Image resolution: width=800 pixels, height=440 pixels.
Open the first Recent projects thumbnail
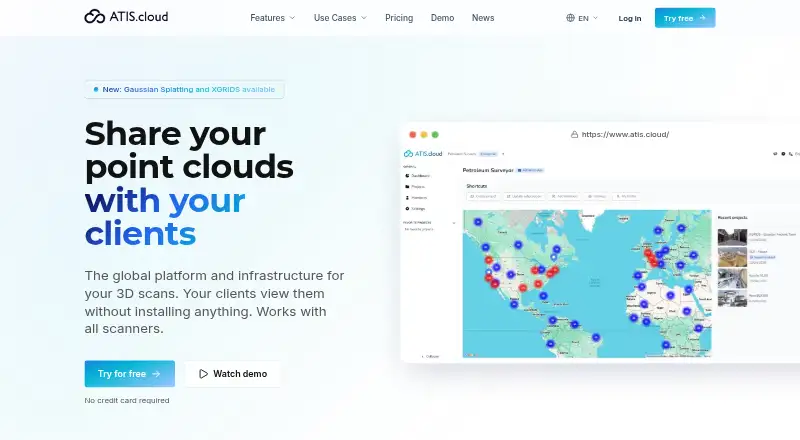pos(732,237)
